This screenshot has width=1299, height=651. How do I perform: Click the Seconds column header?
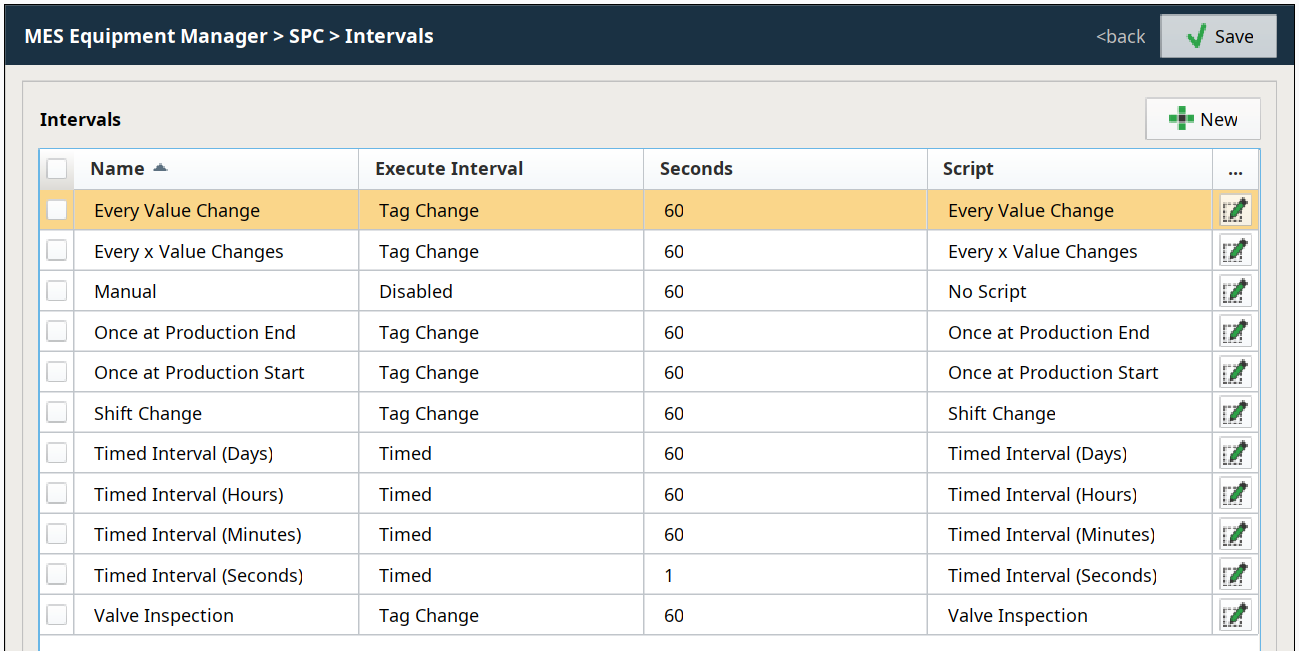pyautogui.click(x=696, y=169)
